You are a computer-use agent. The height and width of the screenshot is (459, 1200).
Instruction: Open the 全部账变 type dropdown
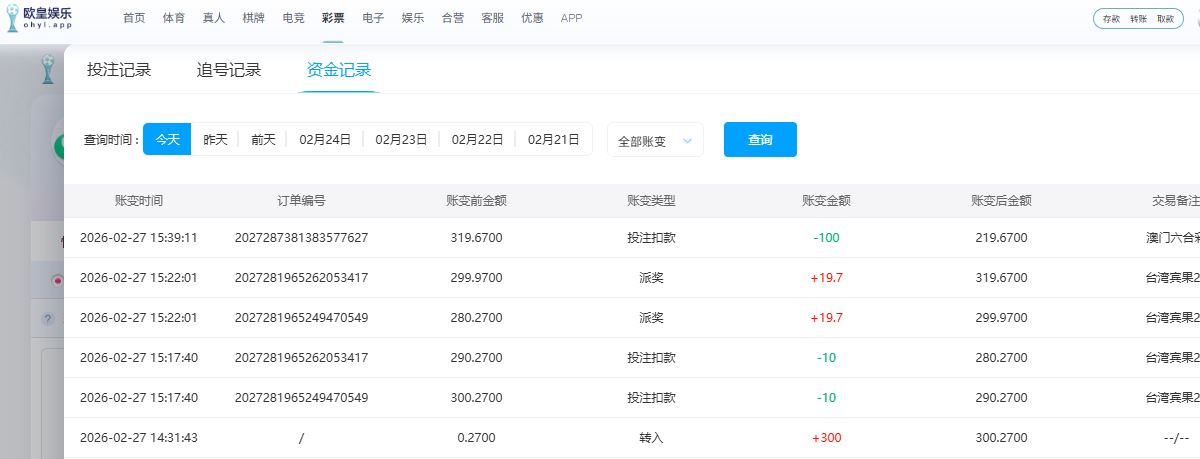(x=655, y=141)
